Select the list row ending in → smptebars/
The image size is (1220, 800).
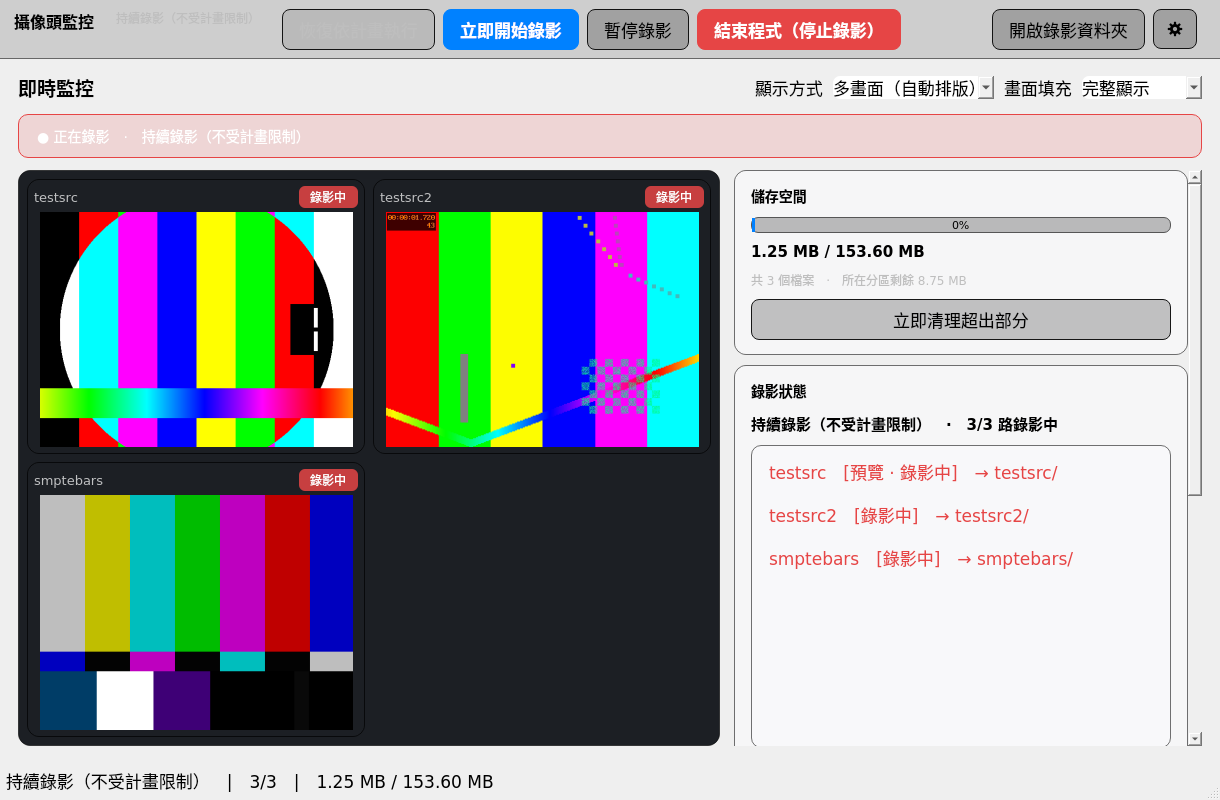click(x=961, y=559)
